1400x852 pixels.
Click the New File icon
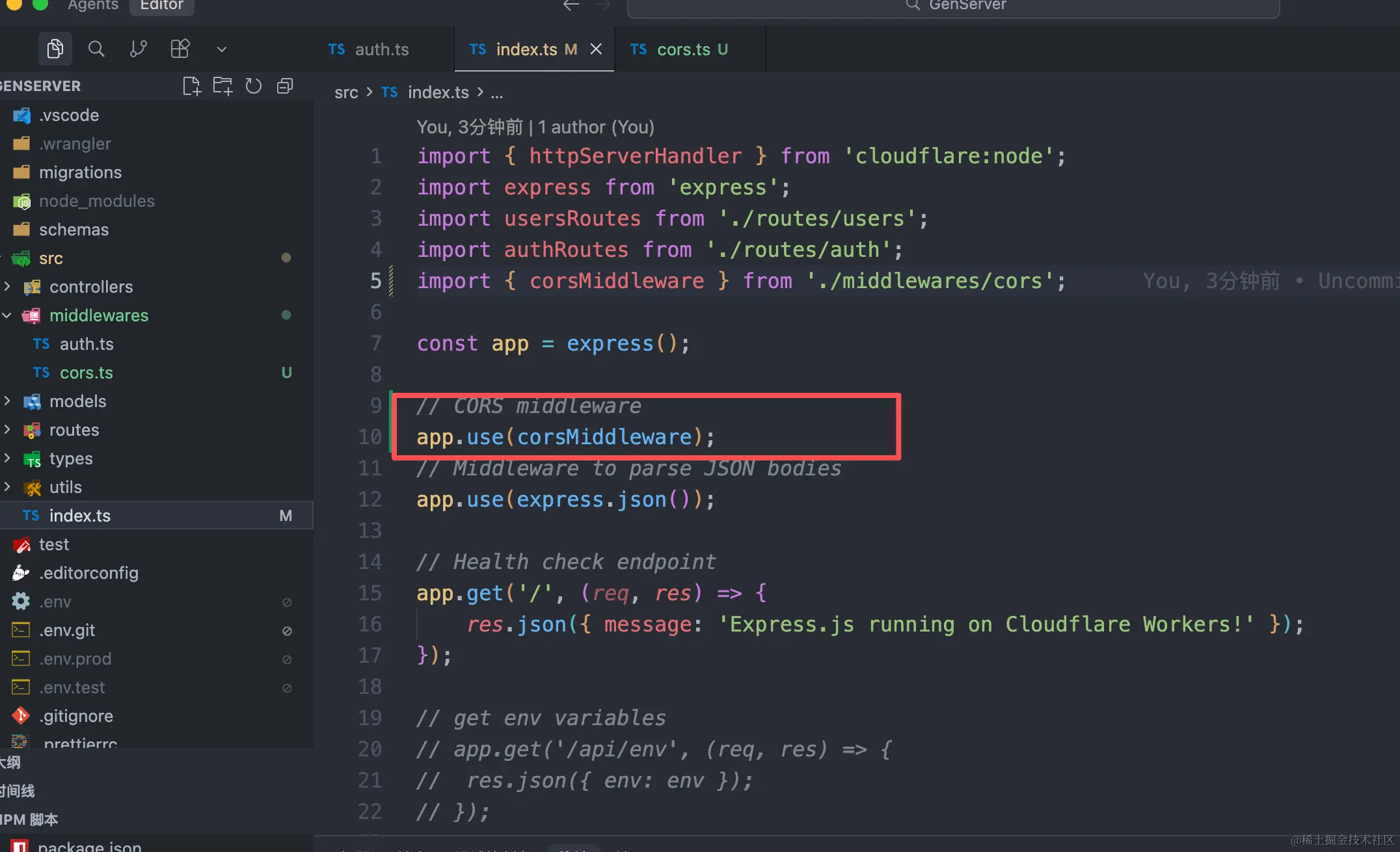point(191,86)
